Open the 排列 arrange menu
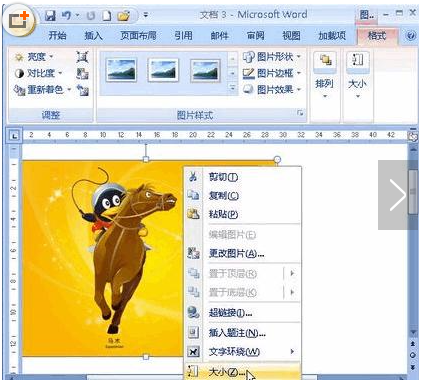Screen dimensions: 429x380 click(325, 75)
